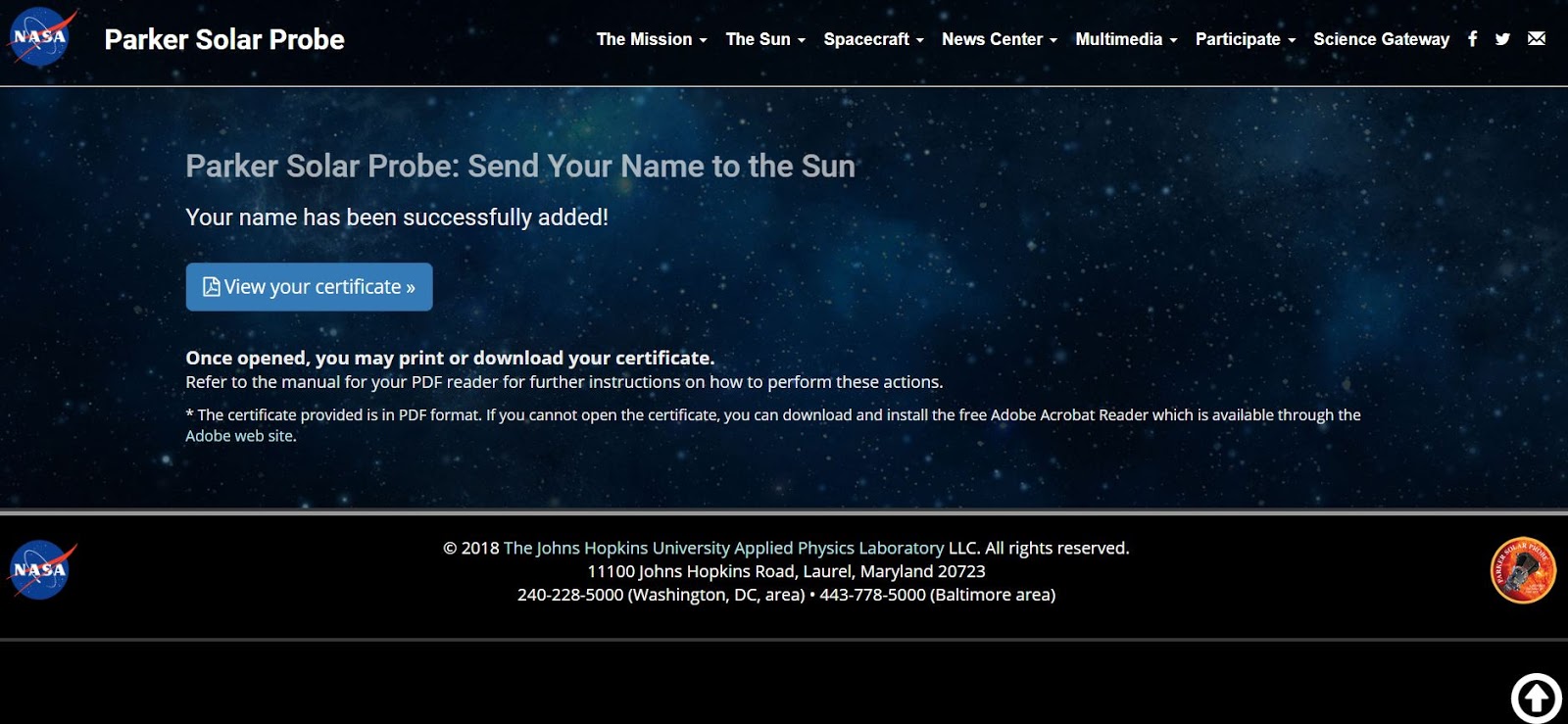Click the email envelope icon
This screenshot has width=1568, height=724.
click(1537, 39)
